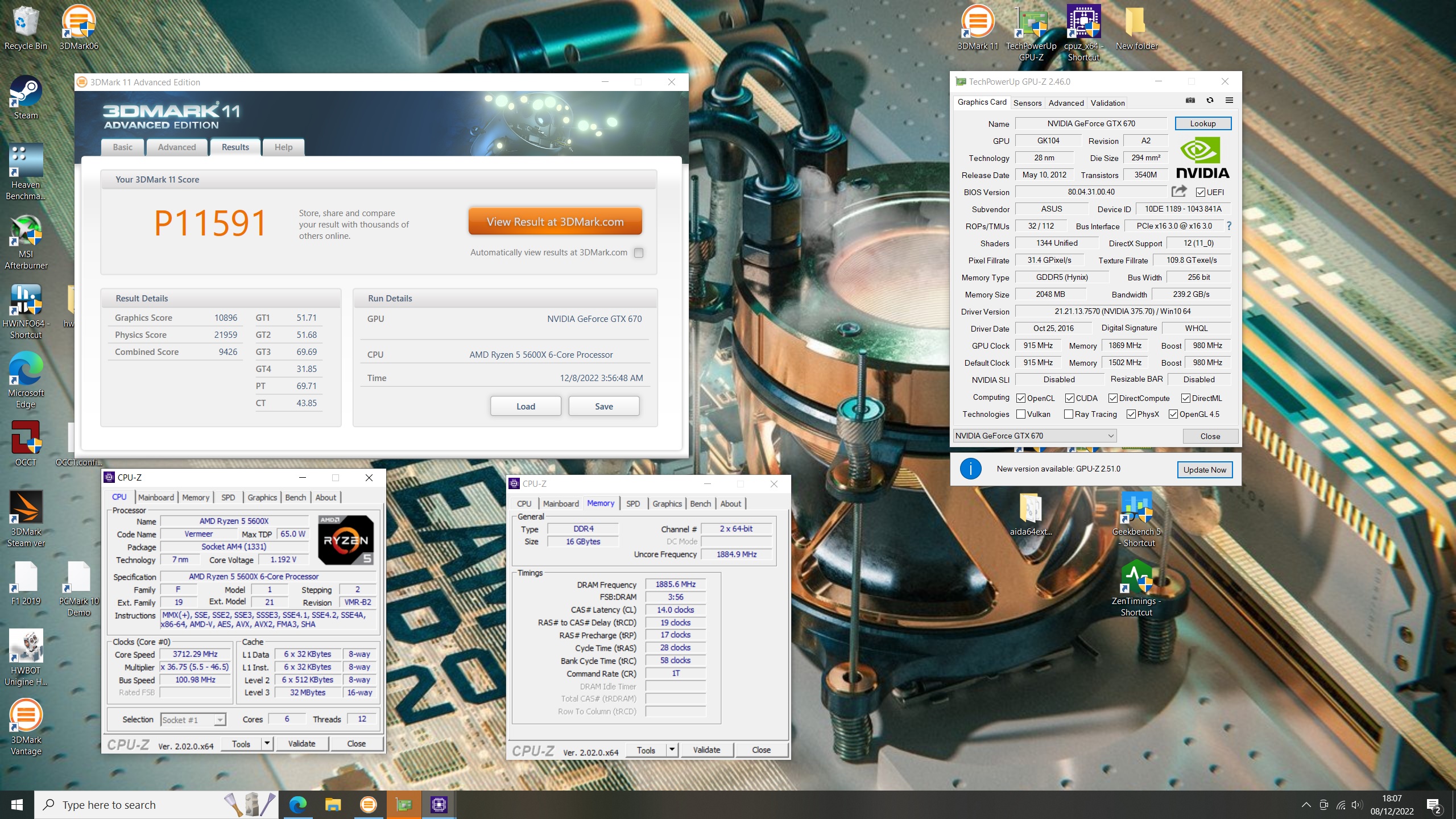Open Mainboard tab in left CPU-Z window

pyautogui.click(x=156, y=497)
